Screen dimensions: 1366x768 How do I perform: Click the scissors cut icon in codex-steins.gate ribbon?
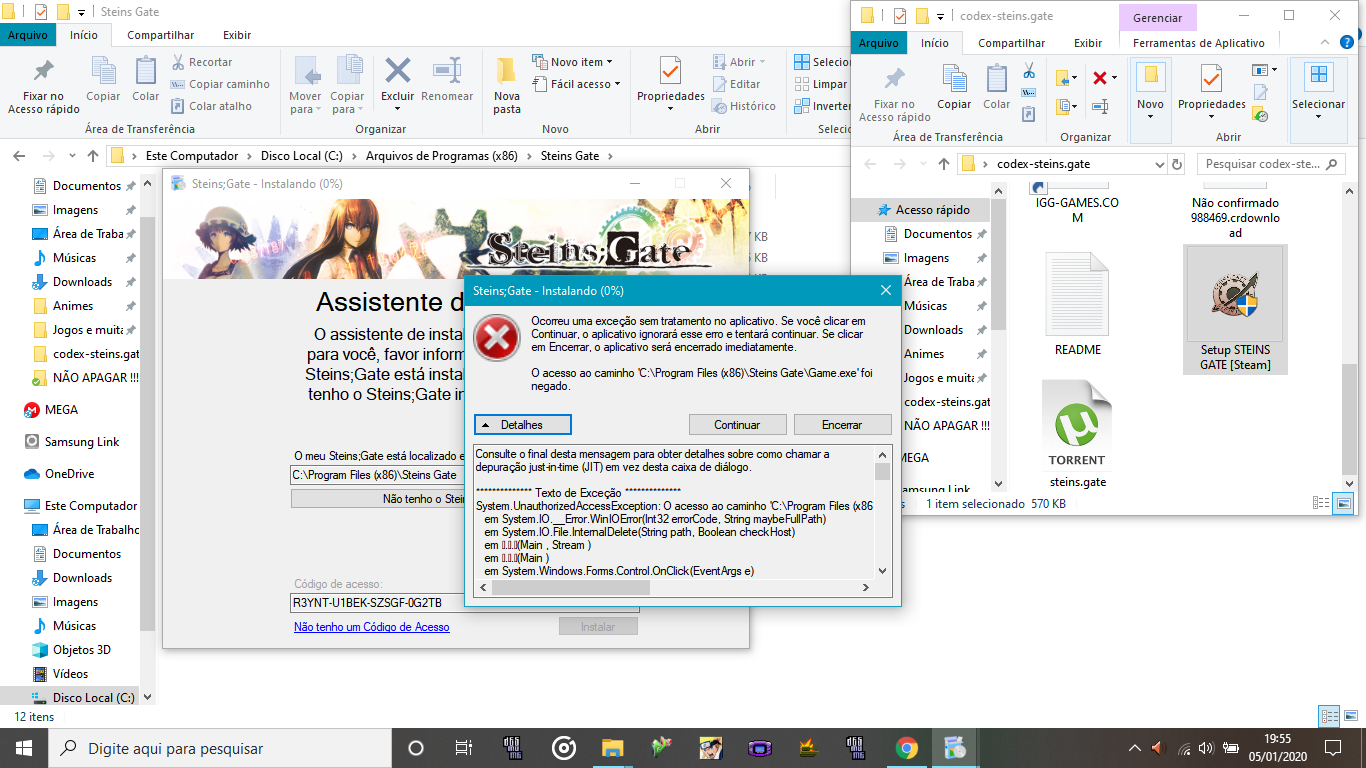[x=1028, y=71]
